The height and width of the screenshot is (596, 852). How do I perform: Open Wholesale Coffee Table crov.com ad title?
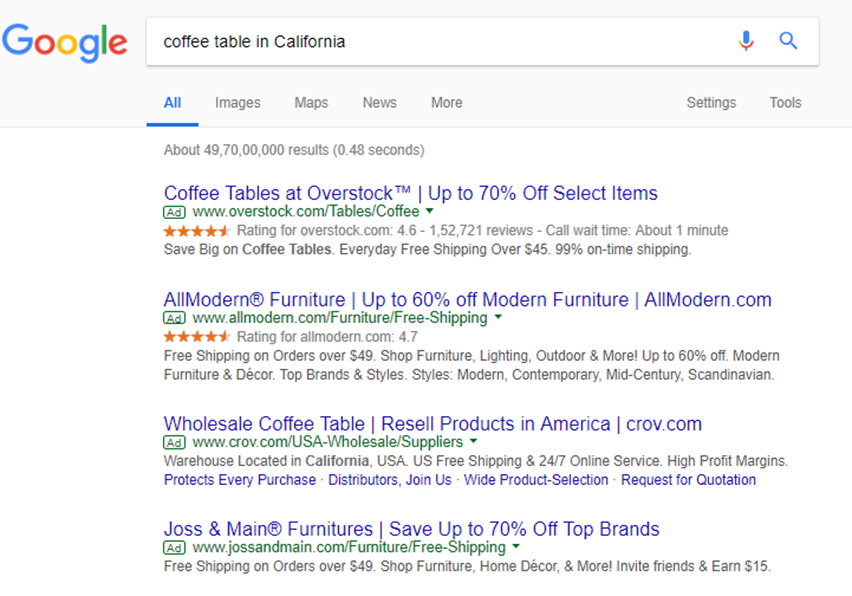tap(433, 424)
